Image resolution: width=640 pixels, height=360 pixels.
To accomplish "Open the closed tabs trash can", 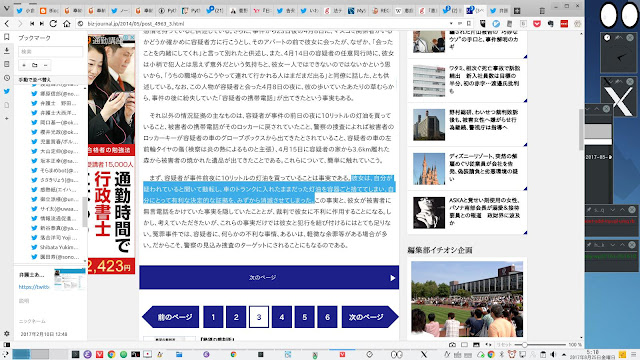I will [x=542, y=11].
